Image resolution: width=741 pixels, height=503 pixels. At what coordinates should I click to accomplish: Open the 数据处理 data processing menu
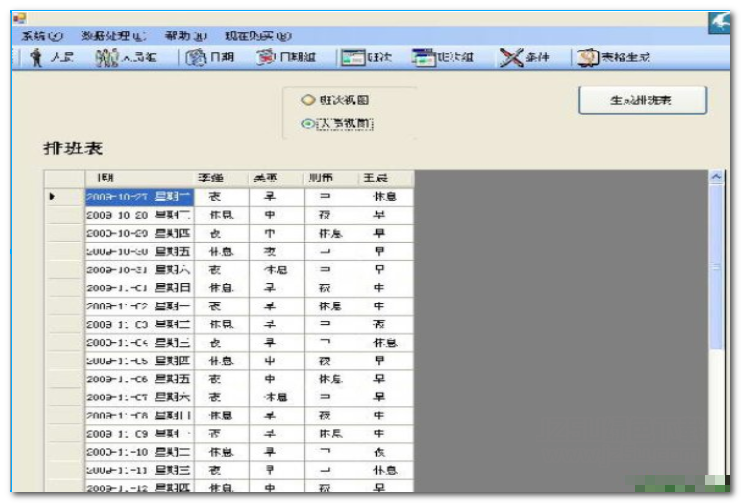click(x=113, y=36)
